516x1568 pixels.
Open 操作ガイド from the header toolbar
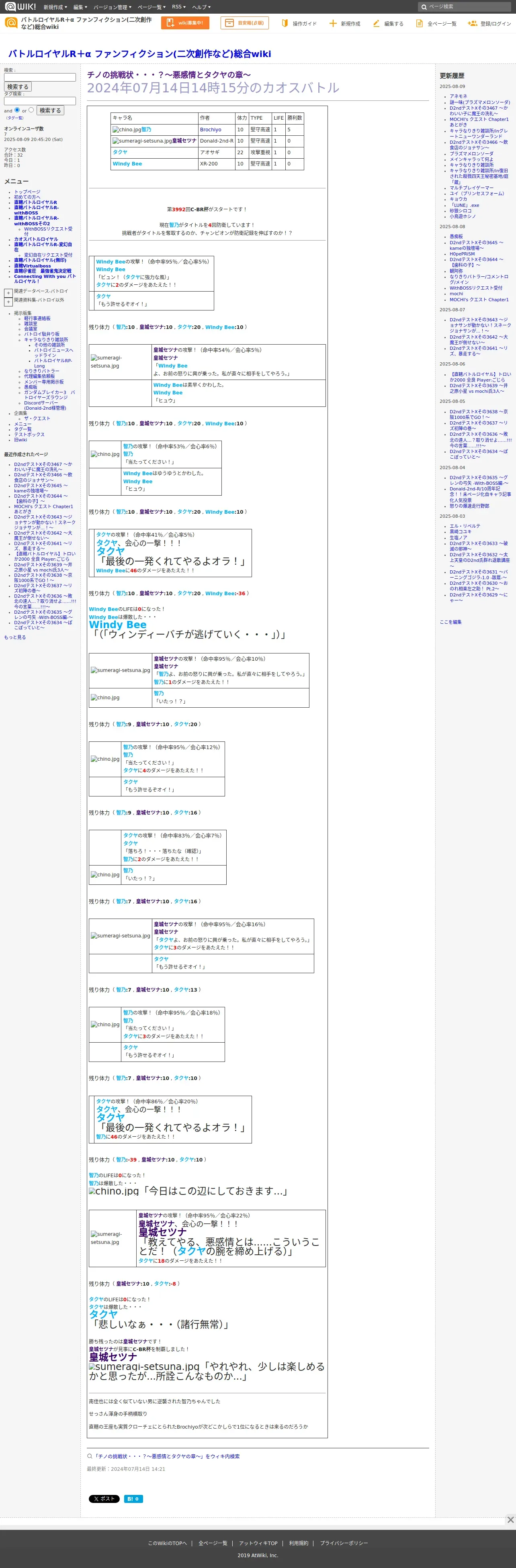pos(299,23)
